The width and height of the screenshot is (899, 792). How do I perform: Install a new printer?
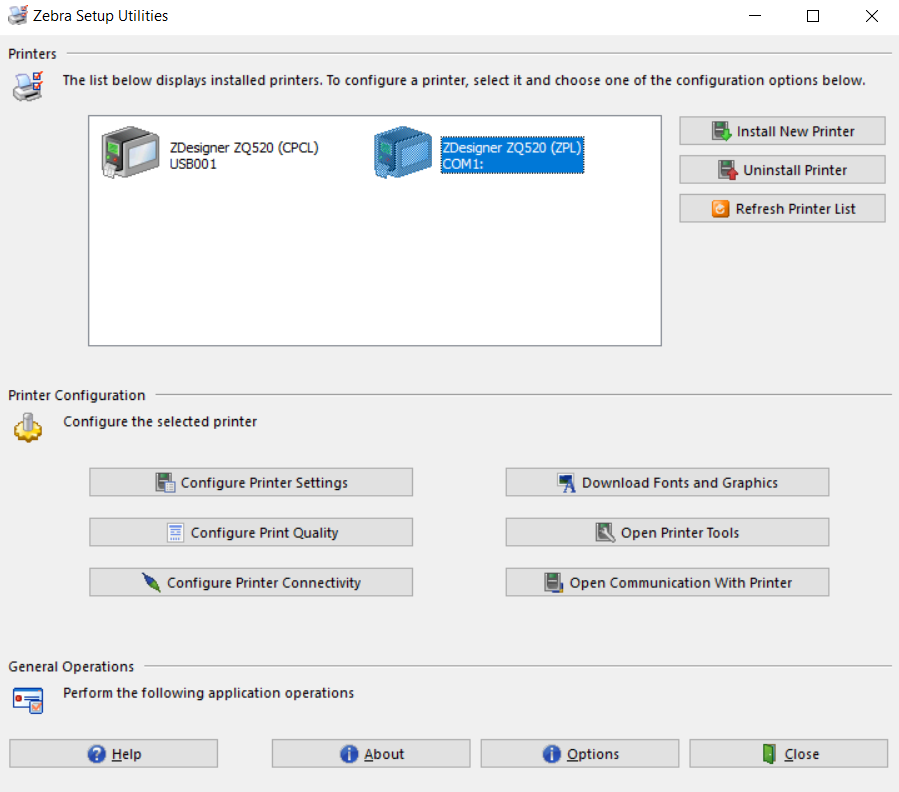[781, 130]
